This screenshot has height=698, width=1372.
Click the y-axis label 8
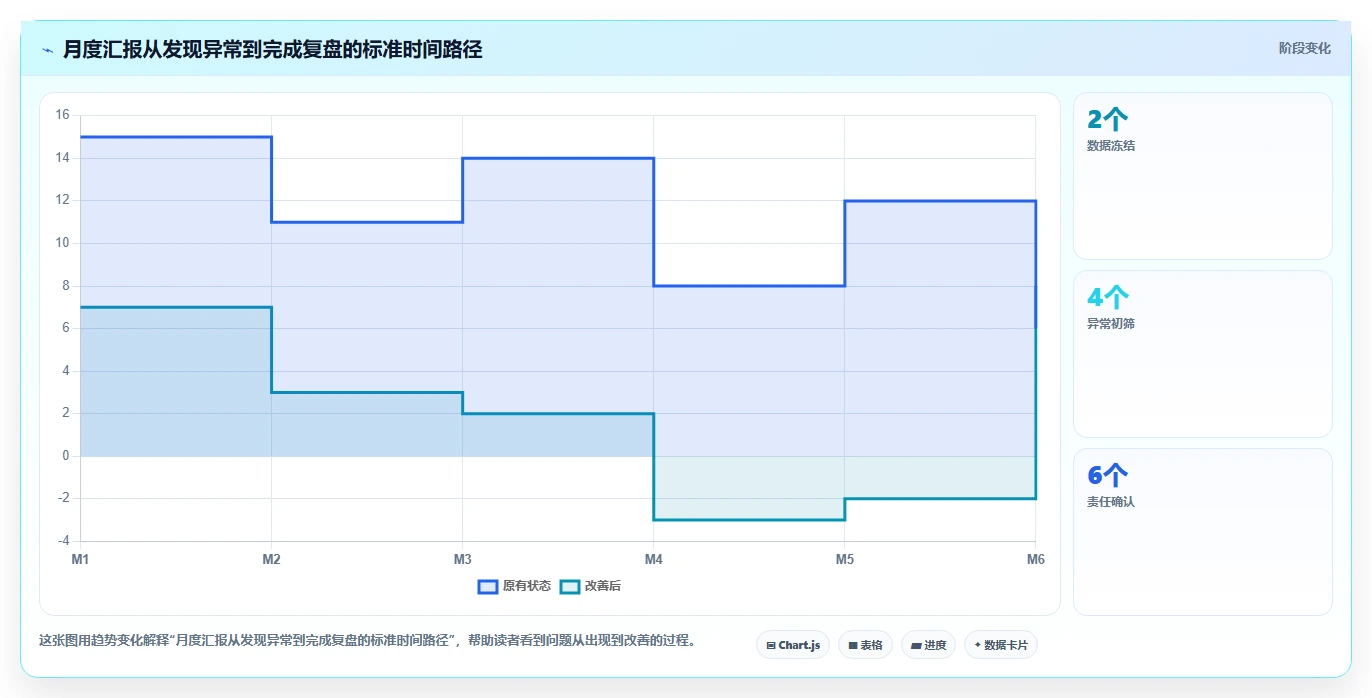(x=65, y=286)
